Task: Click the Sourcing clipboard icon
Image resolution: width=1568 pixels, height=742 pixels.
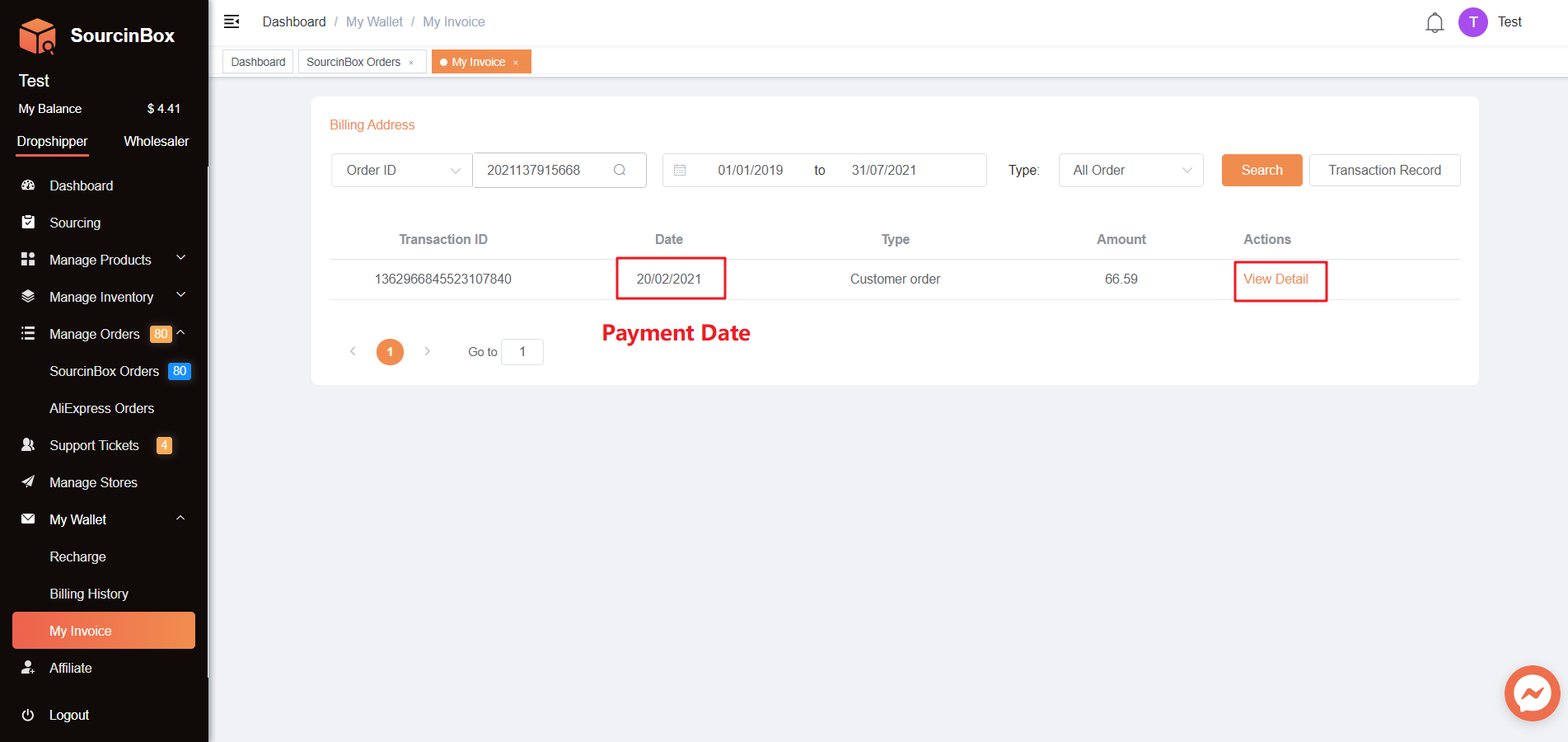Action: coord(28,222)
